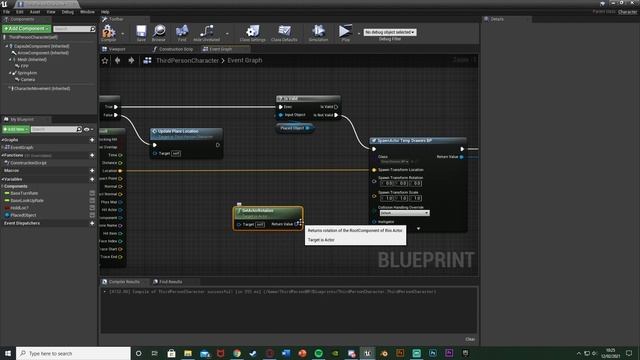The height and width of the screenshot is (360, 640).
Task: Add new variable with Variables plus icon
Action: coord(92,179)
